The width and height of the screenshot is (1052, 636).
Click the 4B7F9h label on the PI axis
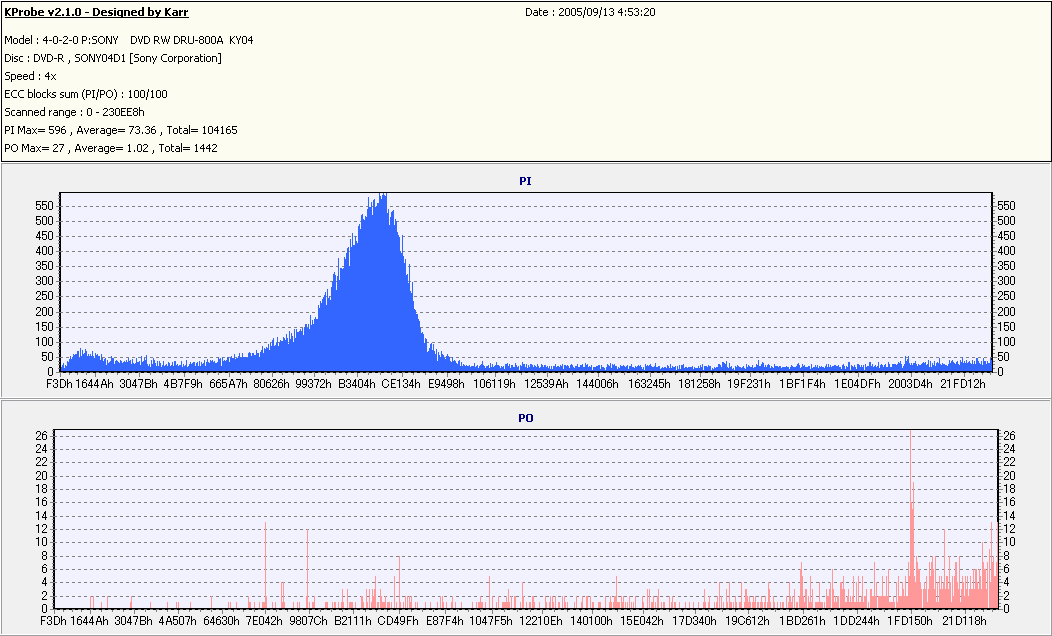click(182, 384)
